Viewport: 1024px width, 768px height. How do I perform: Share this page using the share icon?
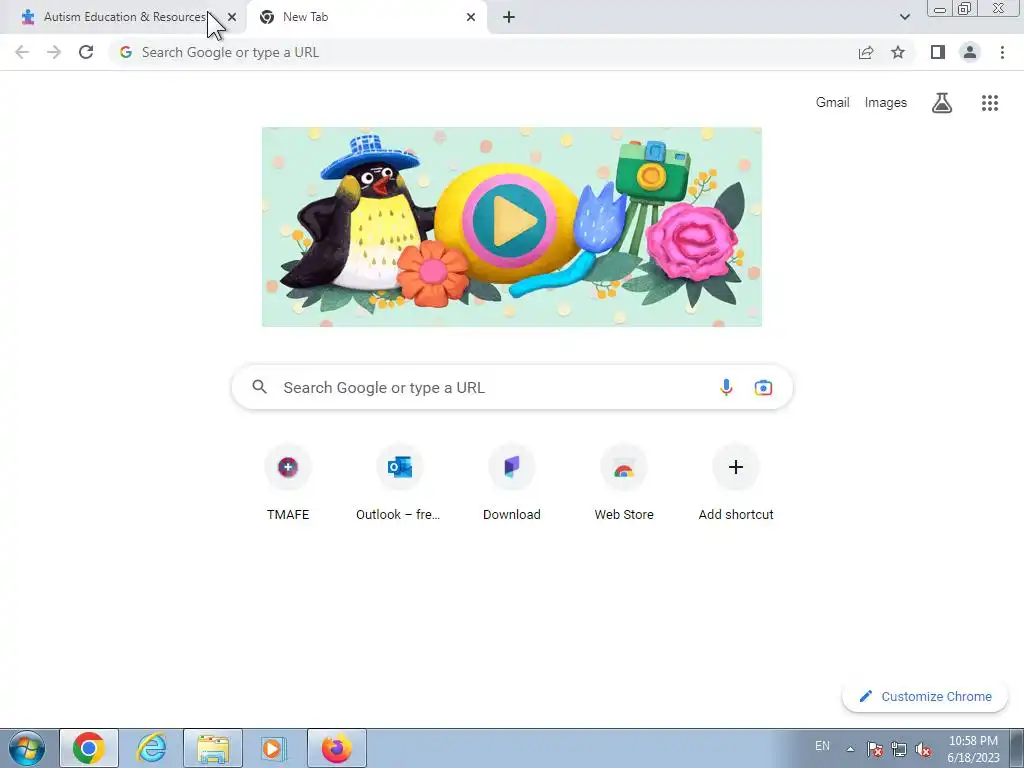pos(866,52)
